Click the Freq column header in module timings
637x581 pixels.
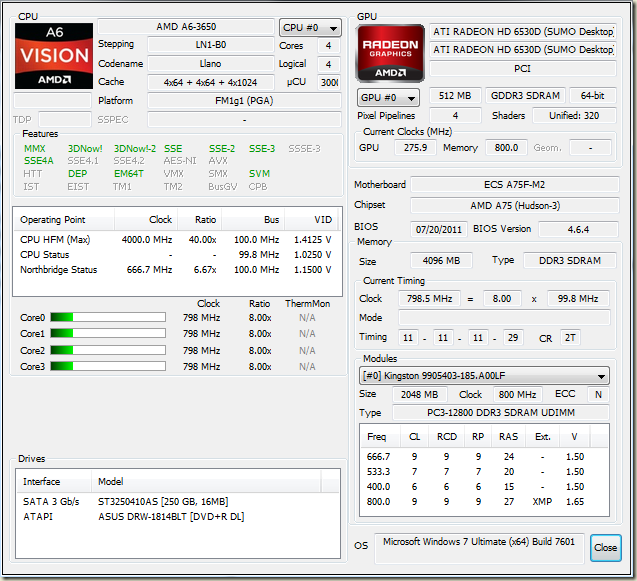(x=380, y=437)
